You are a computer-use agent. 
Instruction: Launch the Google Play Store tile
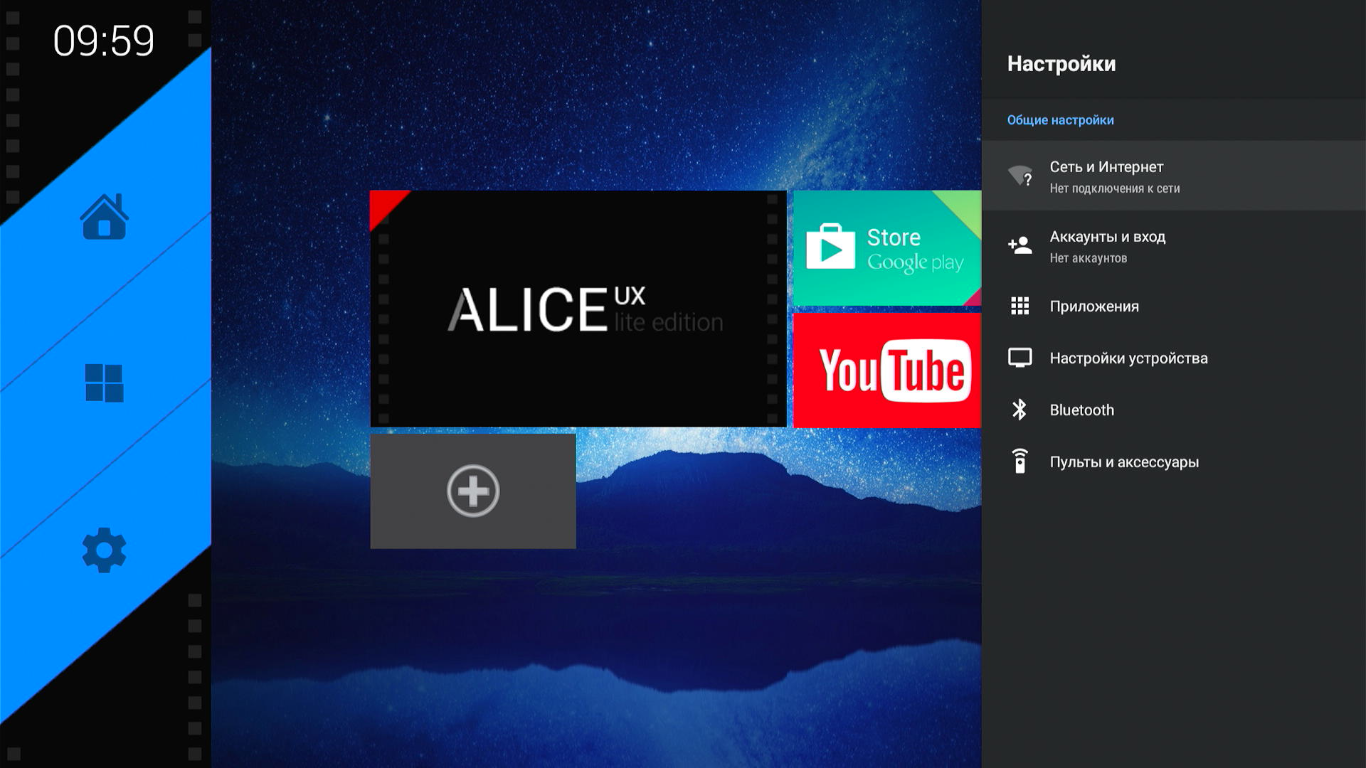887,248
